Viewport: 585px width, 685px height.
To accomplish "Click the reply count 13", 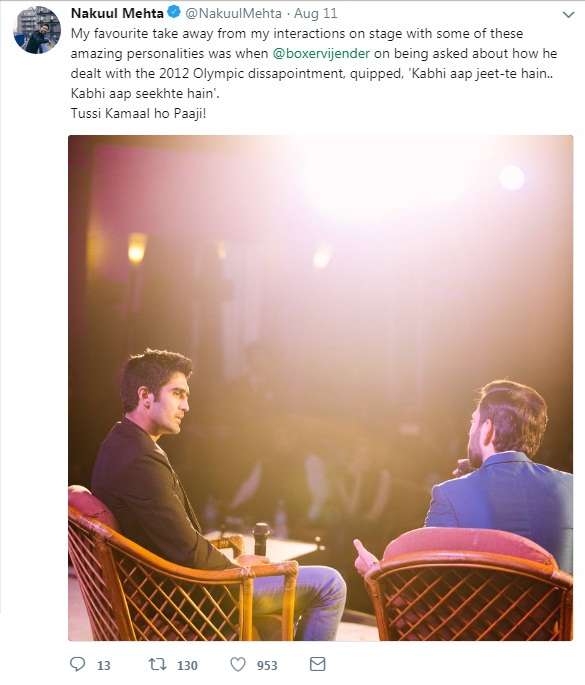I will pyautogui.click(x=104, y=665).
